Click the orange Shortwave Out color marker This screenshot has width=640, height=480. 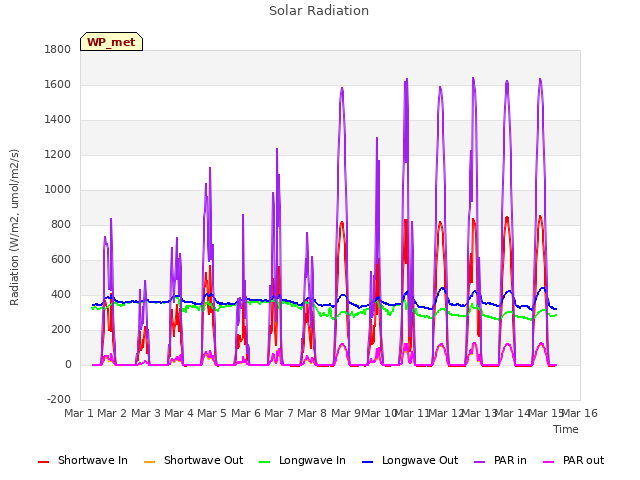coord(149,462)
